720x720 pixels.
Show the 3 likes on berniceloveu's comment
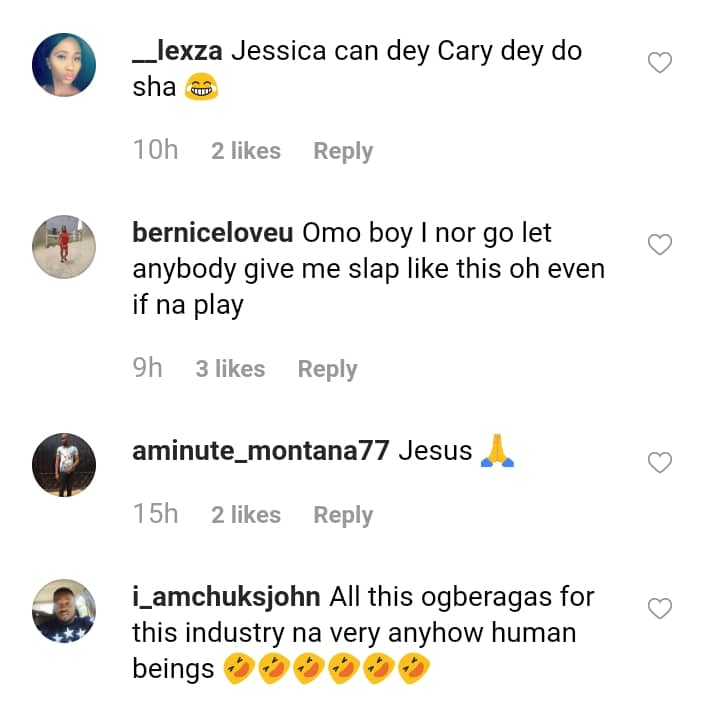point(230,369)
